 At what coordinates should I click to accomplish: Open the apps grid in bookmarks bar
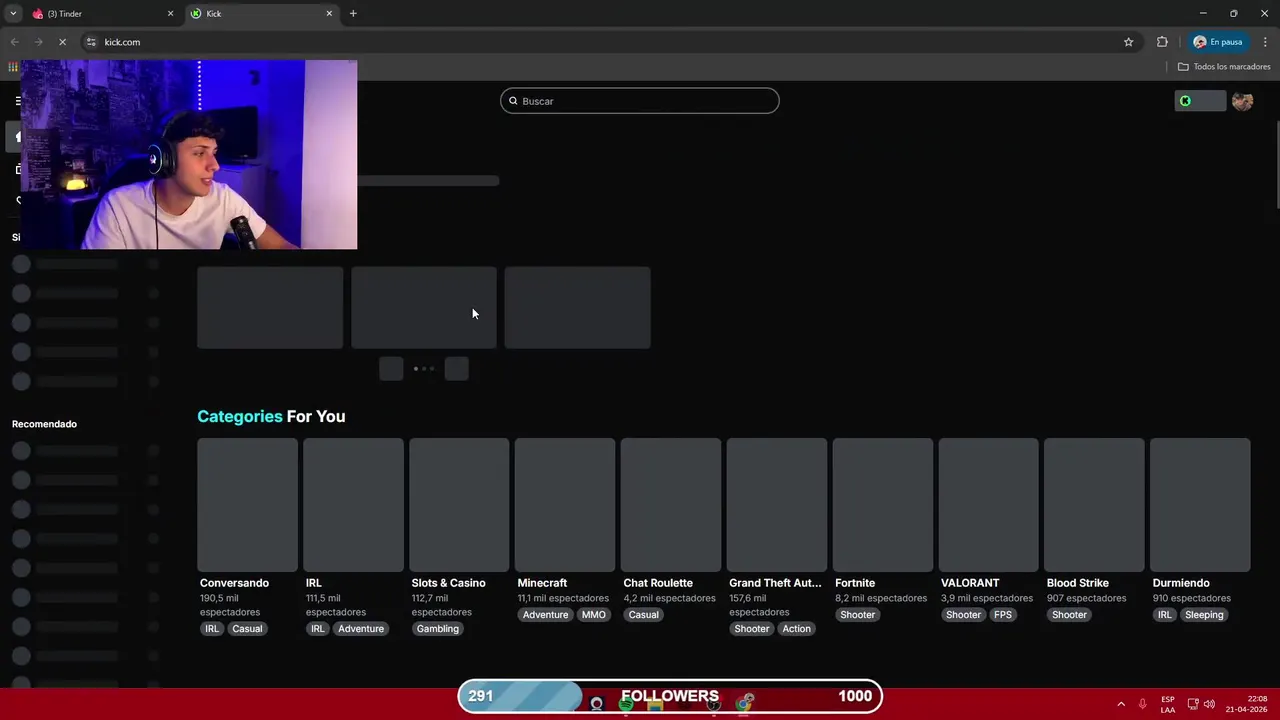(x=12, y=67)
